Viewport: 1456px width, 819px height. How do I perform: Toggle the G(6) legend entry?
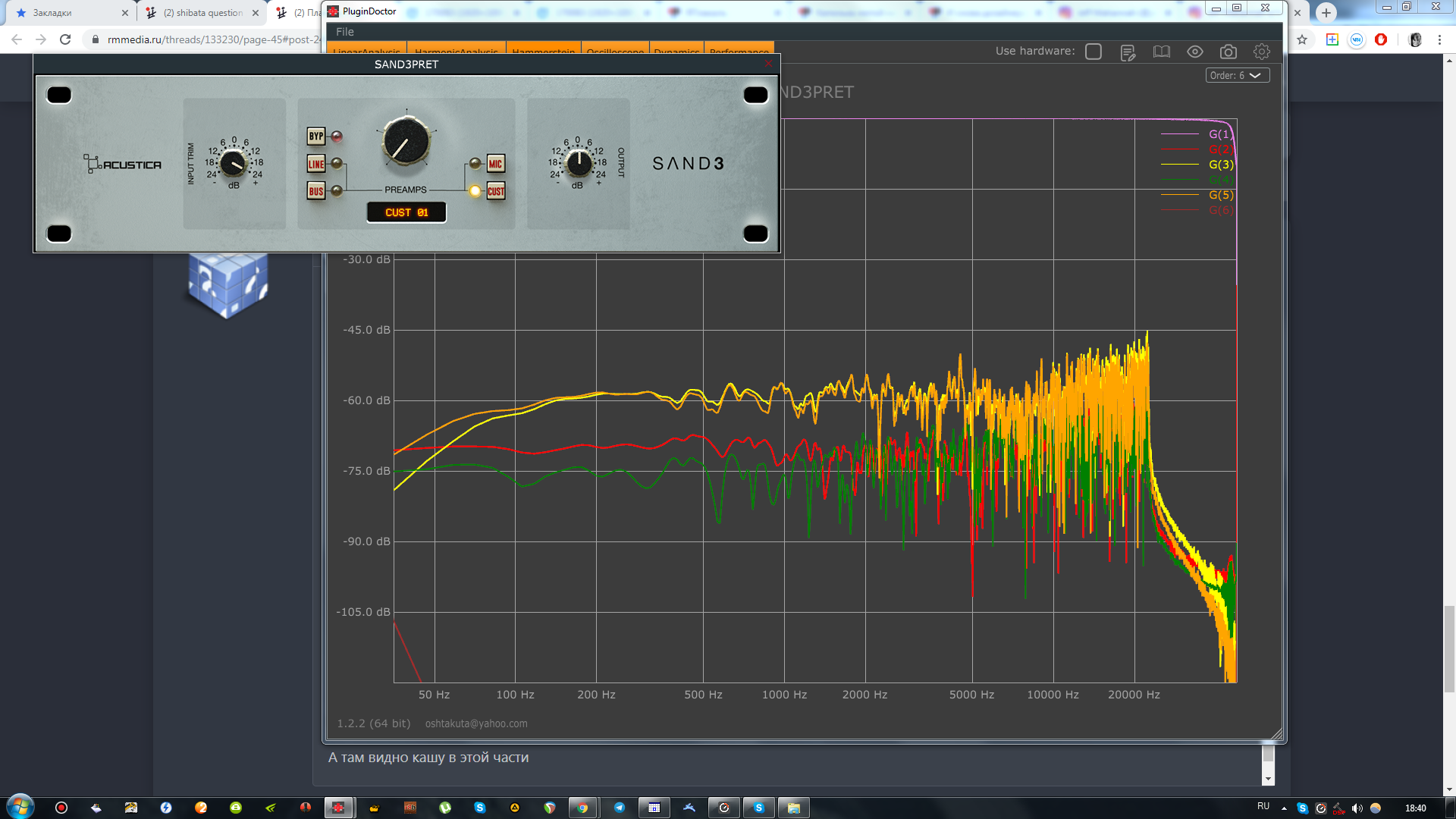coord(1197,210)
